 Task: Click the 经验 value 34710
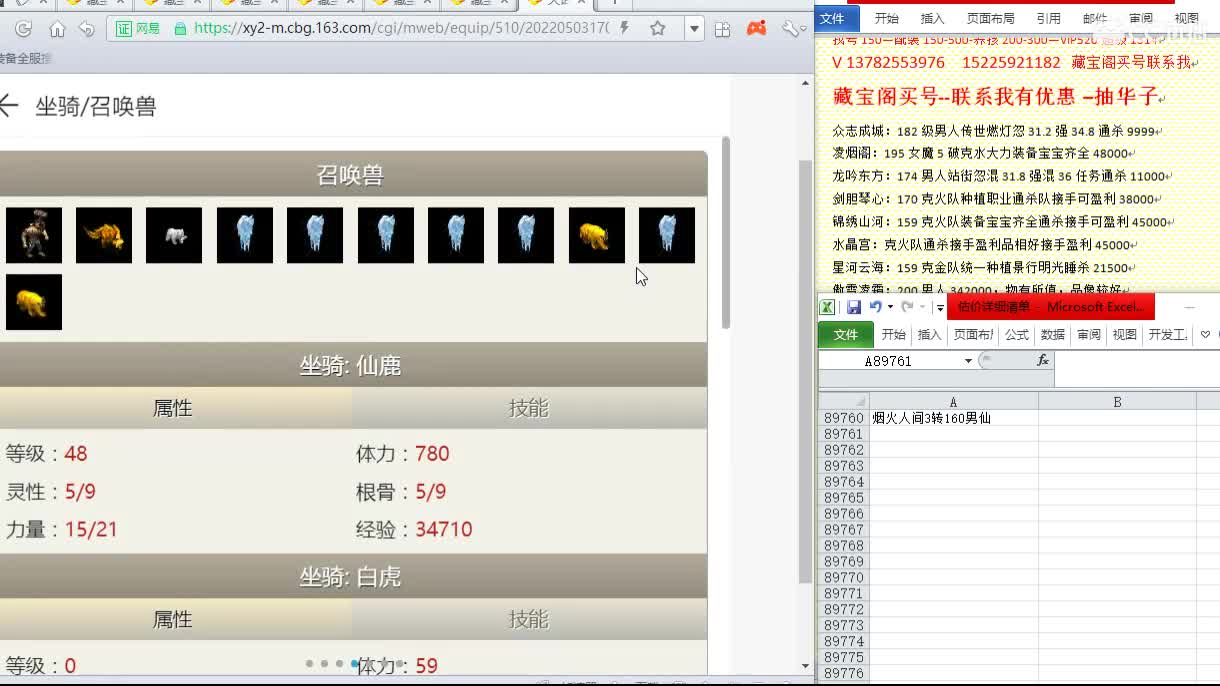click(444, 529)
